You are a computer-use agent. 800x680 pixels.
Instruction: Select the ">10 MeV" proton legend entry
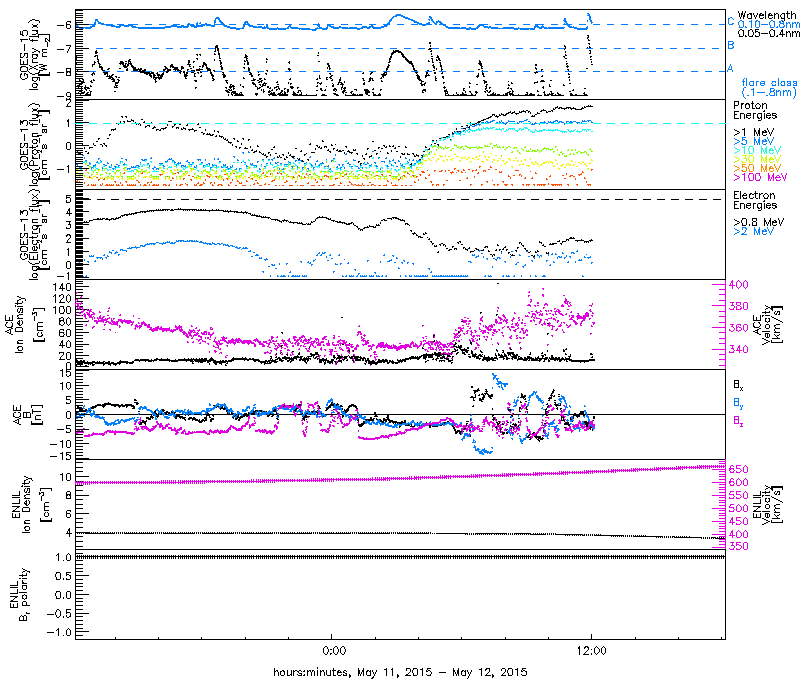[757, 150]
